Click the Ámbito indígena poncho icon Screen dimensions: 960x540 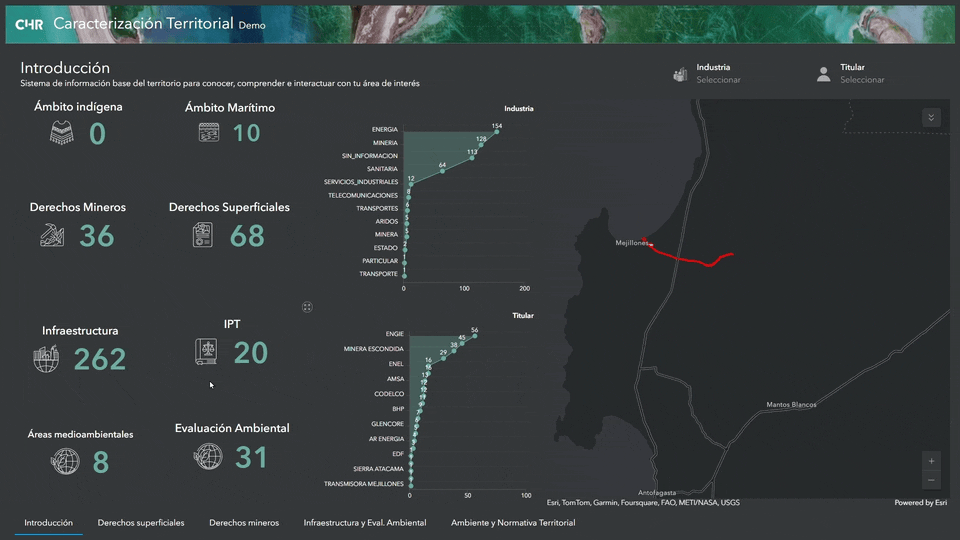pos(62,133)
